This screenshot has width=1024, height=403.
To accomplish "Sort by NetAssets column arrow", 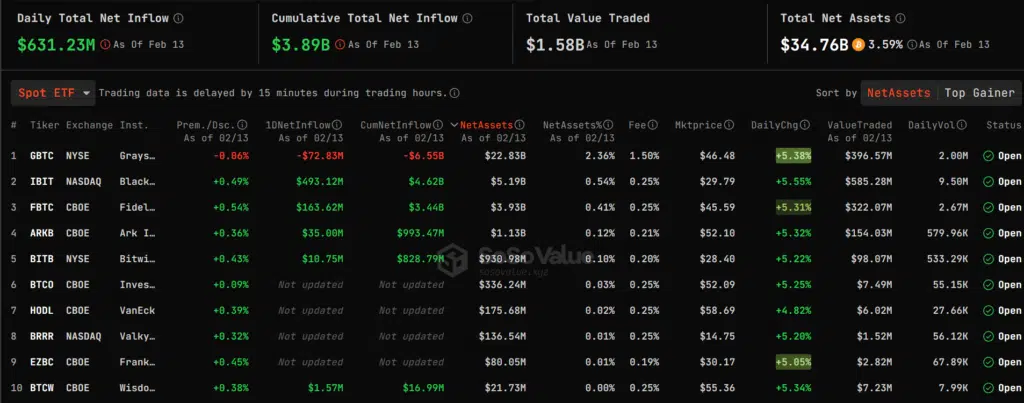I will pos(455,125).
